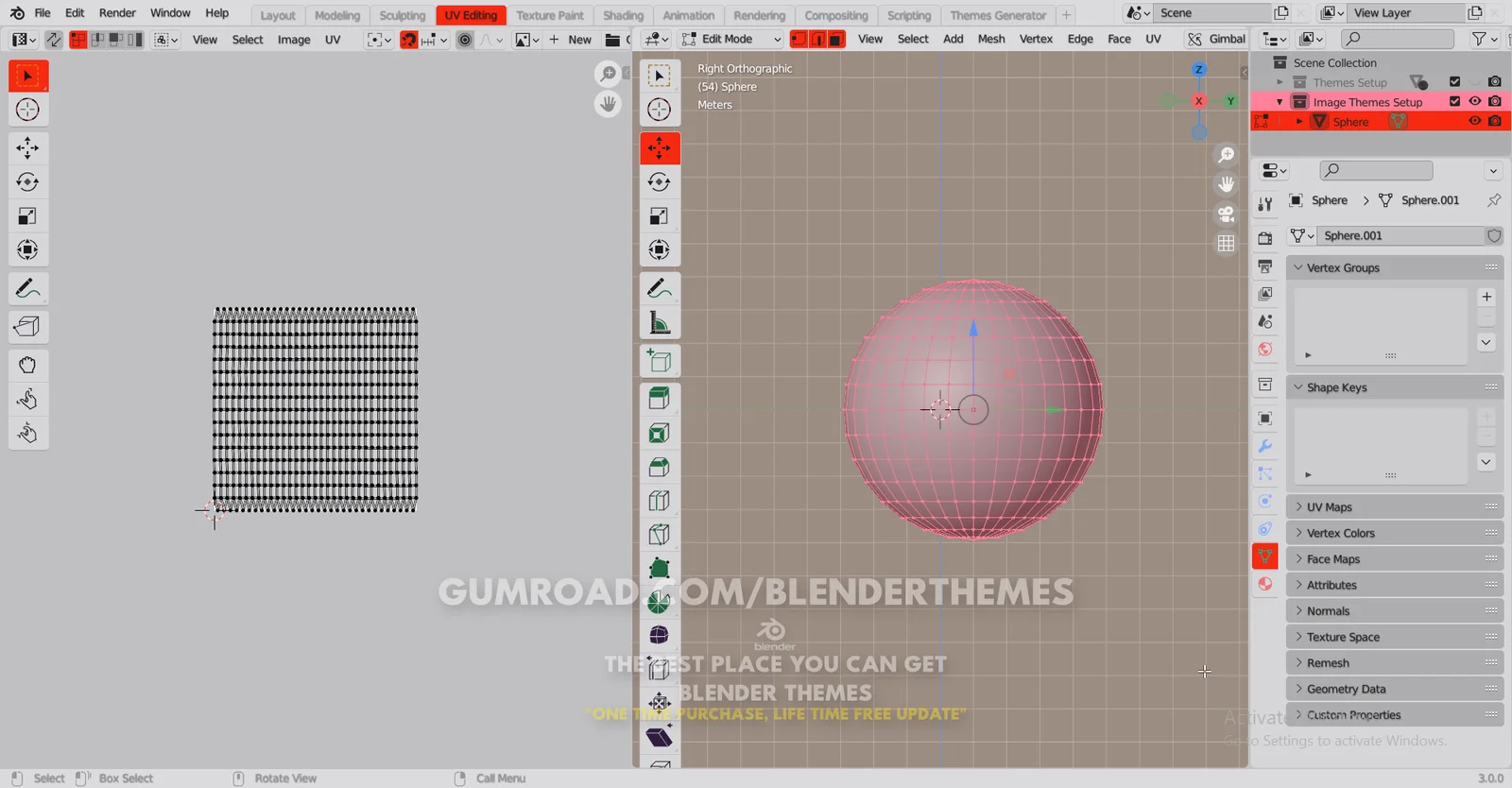
Task: Expand the UV Maps panel
Action: point(1395,507)
